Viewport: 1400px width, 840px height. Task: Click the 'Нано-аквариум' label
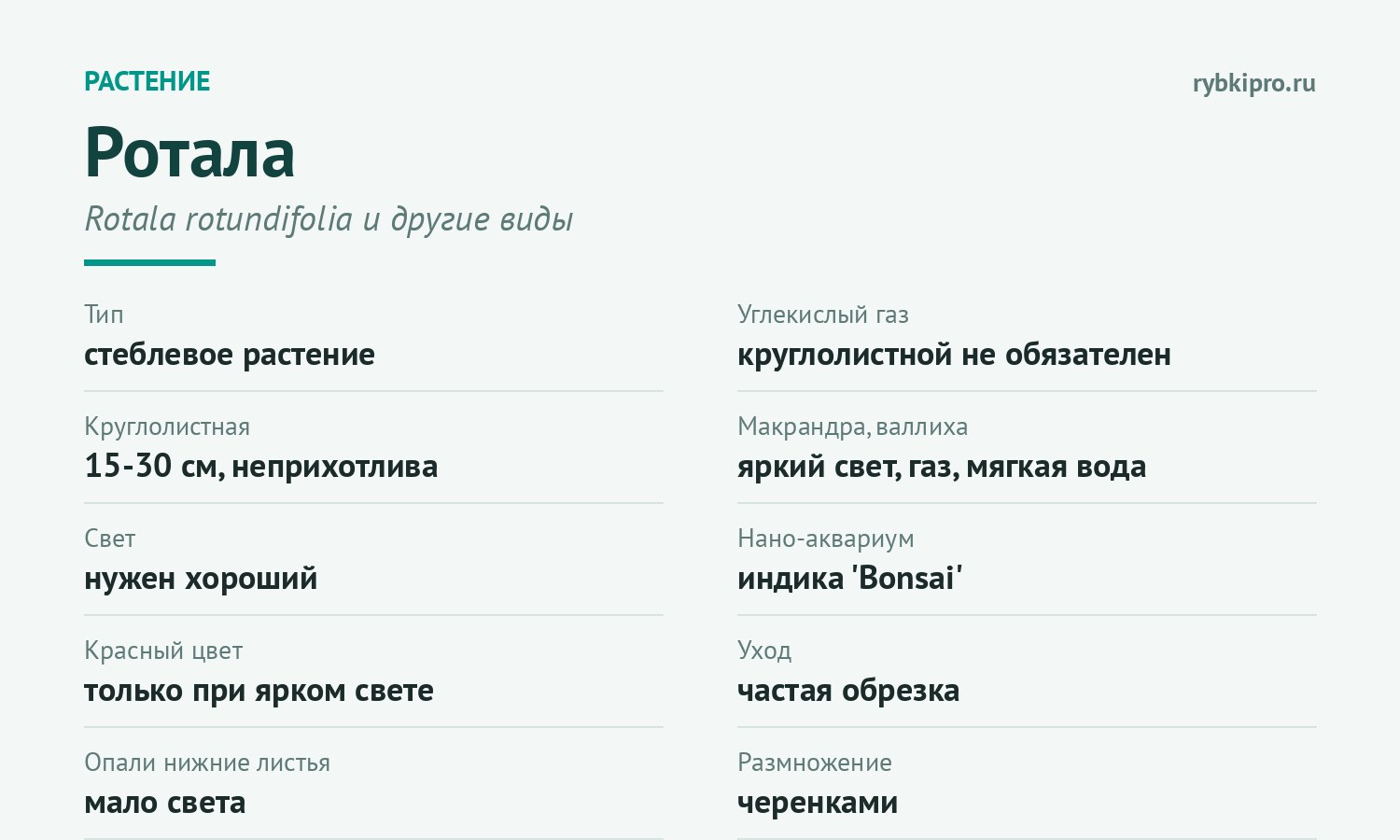(826, 539)
